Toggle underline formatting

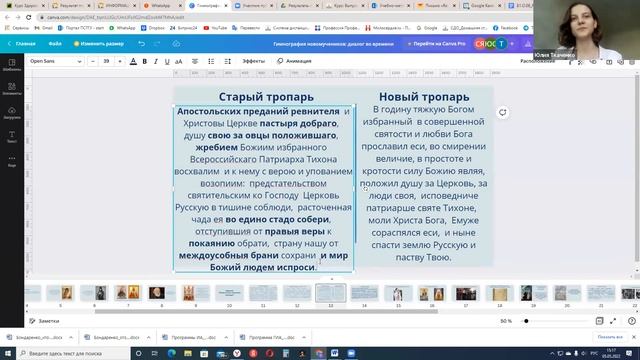167,61
